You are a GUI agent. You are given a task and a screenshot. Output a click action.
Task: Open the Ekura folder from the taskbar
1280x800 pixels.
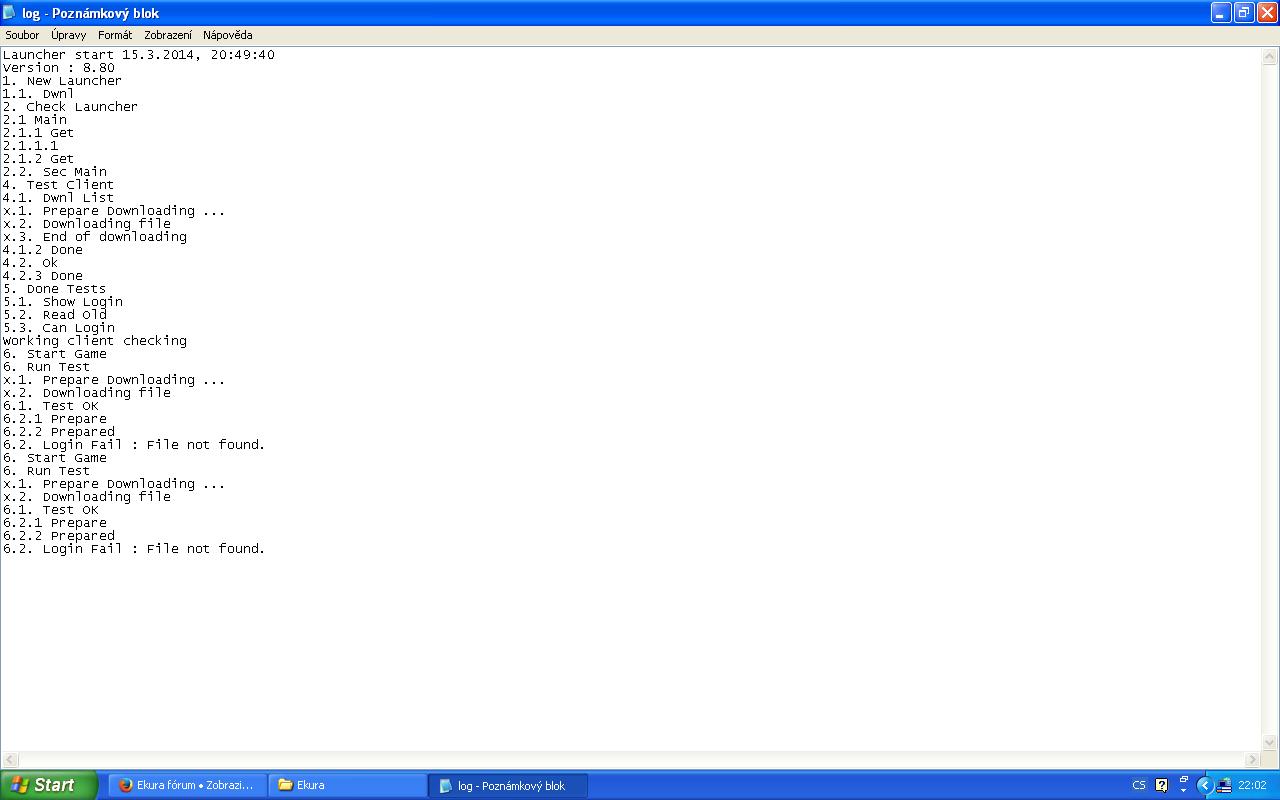(x=347, y=785)
